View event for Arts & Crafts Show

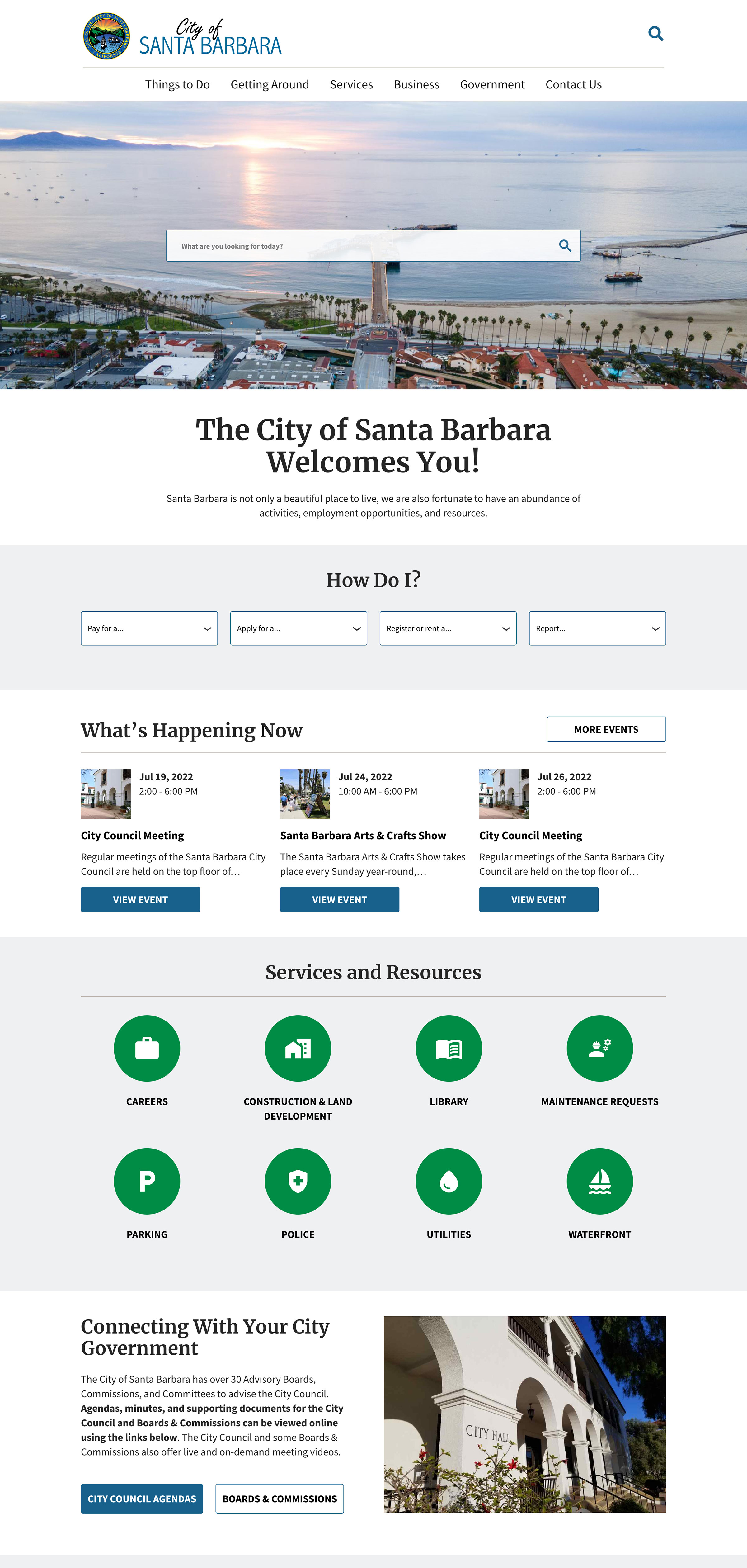340,900
